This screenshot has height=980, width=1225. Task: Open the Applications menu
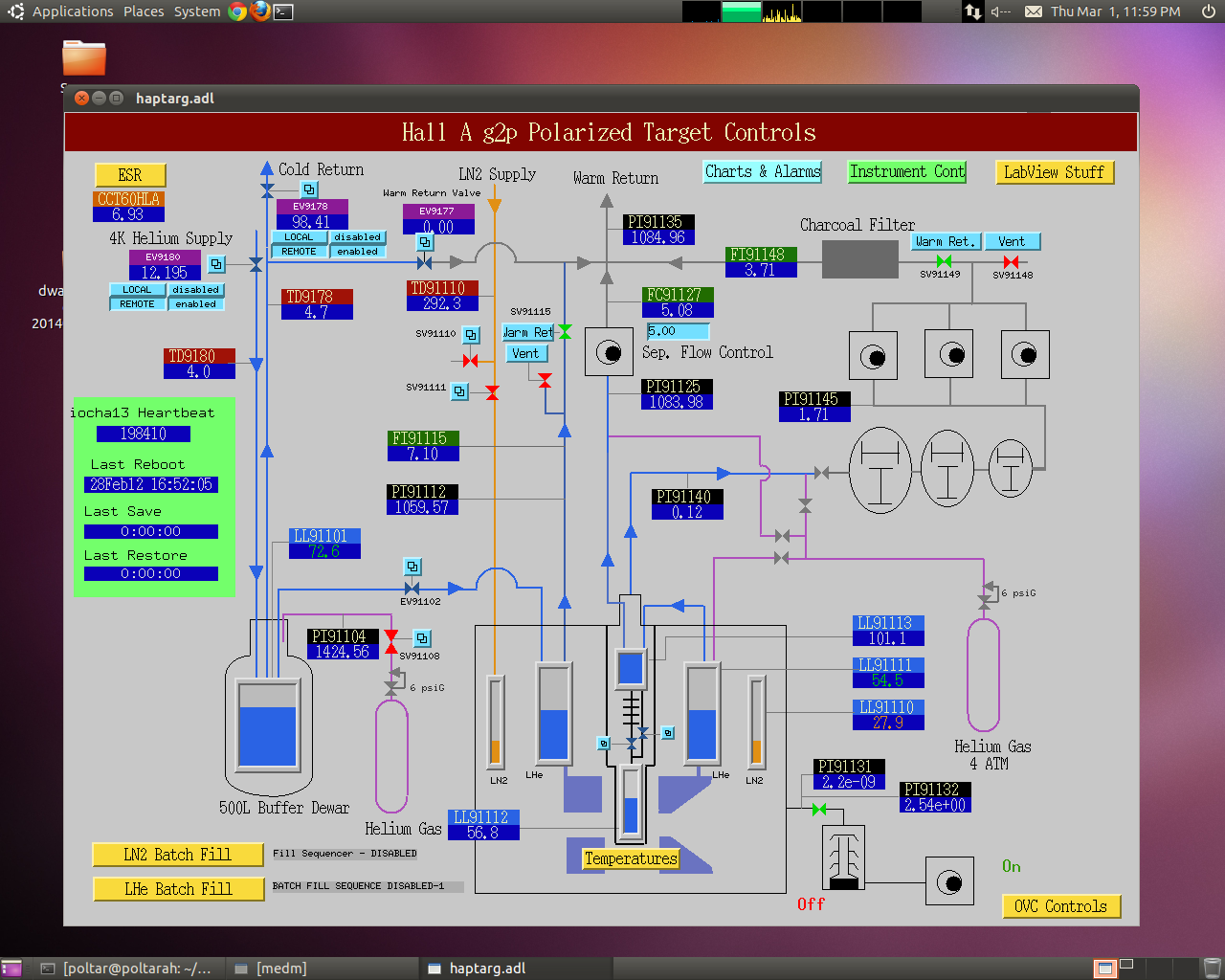pos(73,11)
